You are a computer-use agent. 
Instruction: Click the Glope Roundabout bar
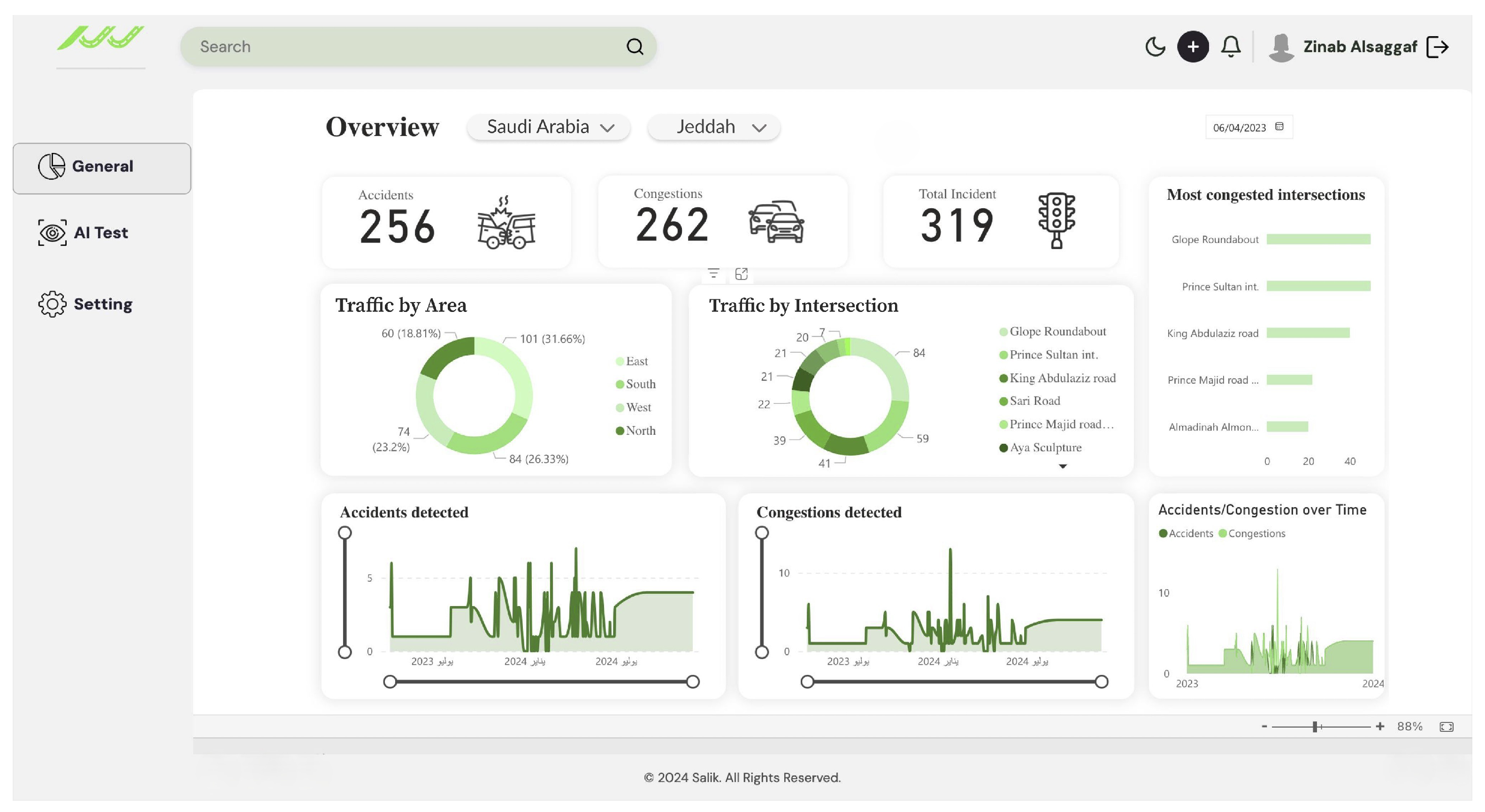(x=1318, y=239)
